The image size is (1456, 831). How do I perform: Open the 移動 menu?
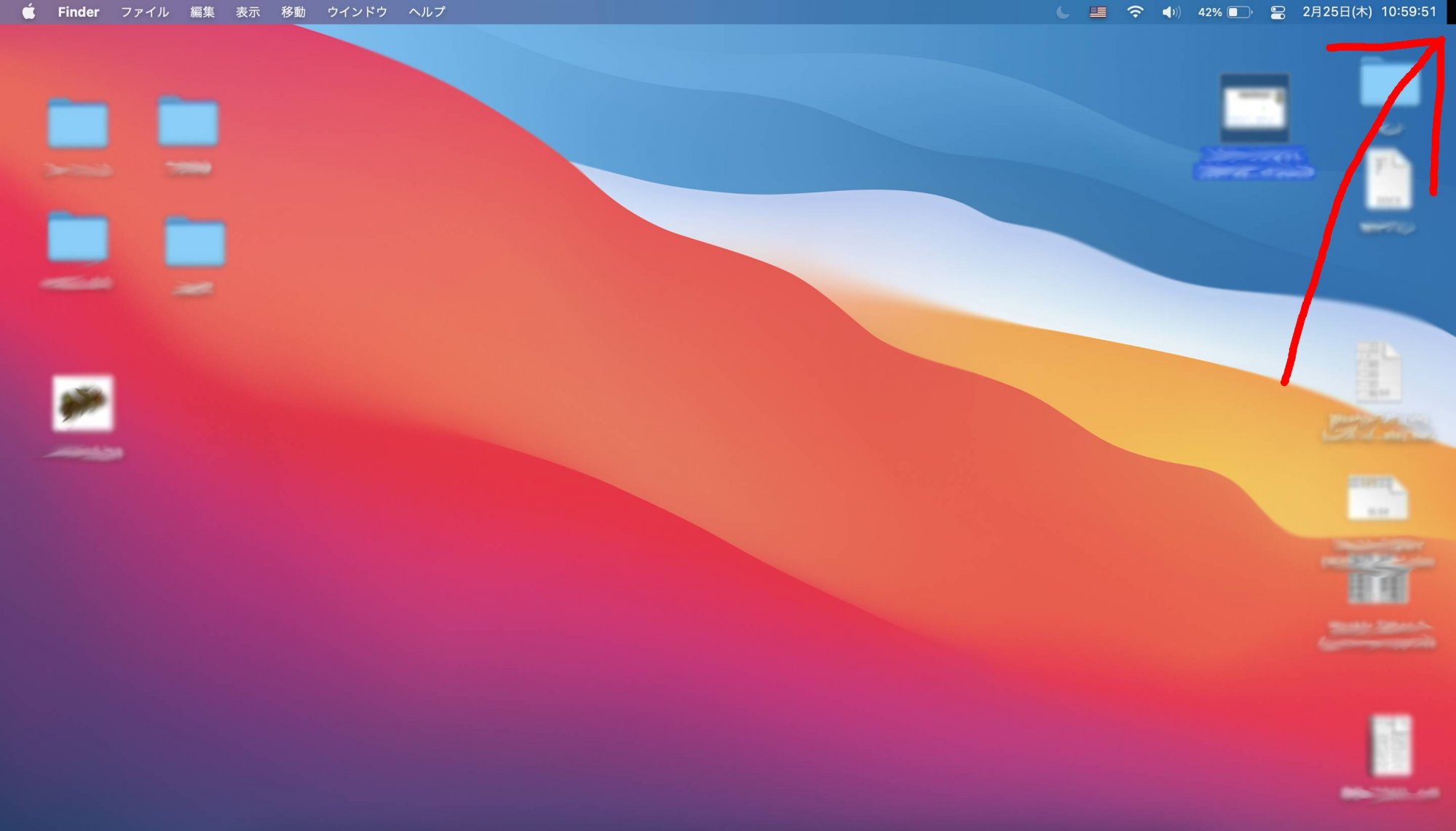point(293,12)
